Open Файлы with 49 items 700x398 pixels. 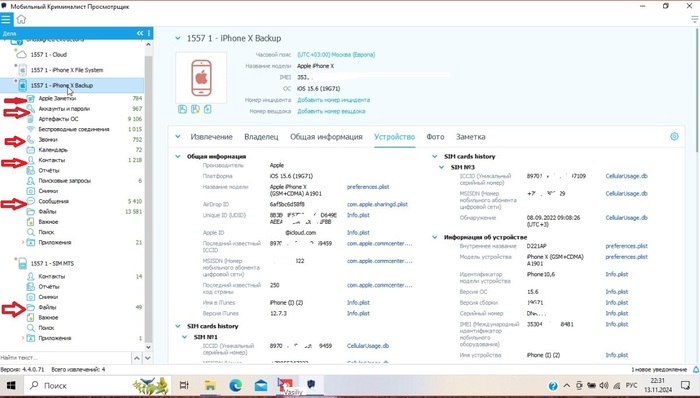pyautogui.click(x=47, y=307)
